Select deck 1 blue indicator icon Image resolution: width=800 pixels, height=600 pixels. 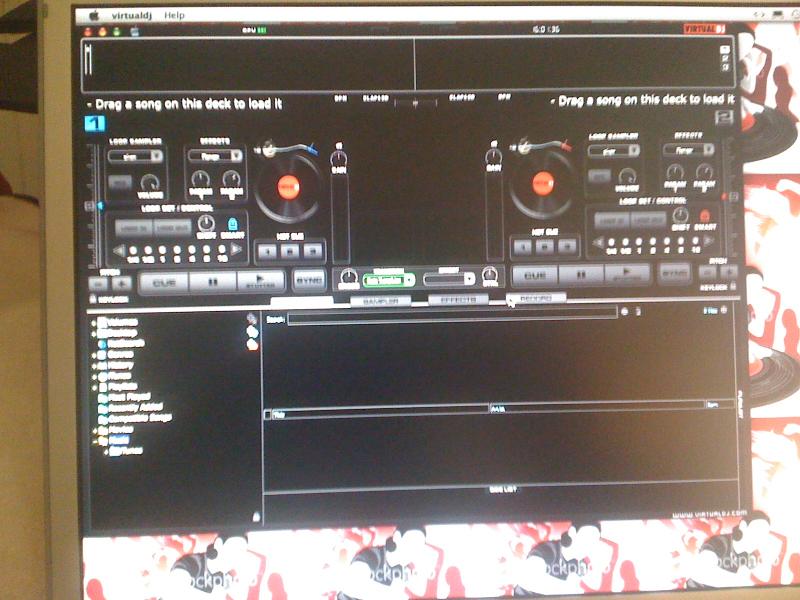point(94,123)
